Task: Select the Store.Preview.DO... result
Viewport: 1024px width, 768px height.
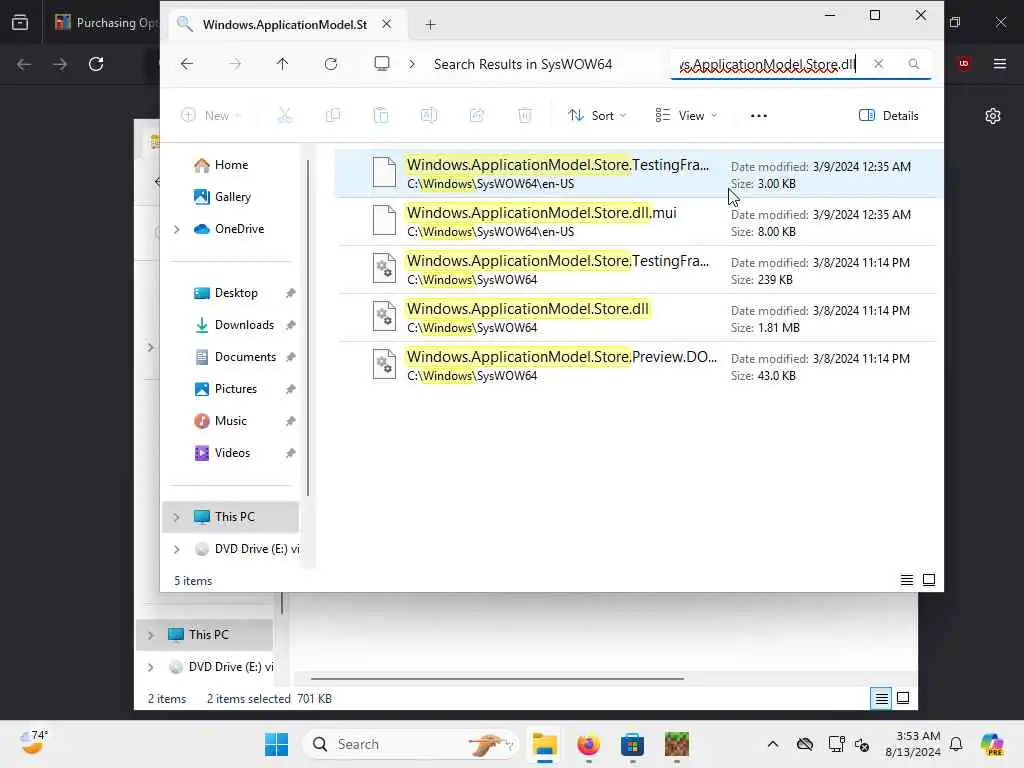Action: pyautogui.click(x=638, y=366)
